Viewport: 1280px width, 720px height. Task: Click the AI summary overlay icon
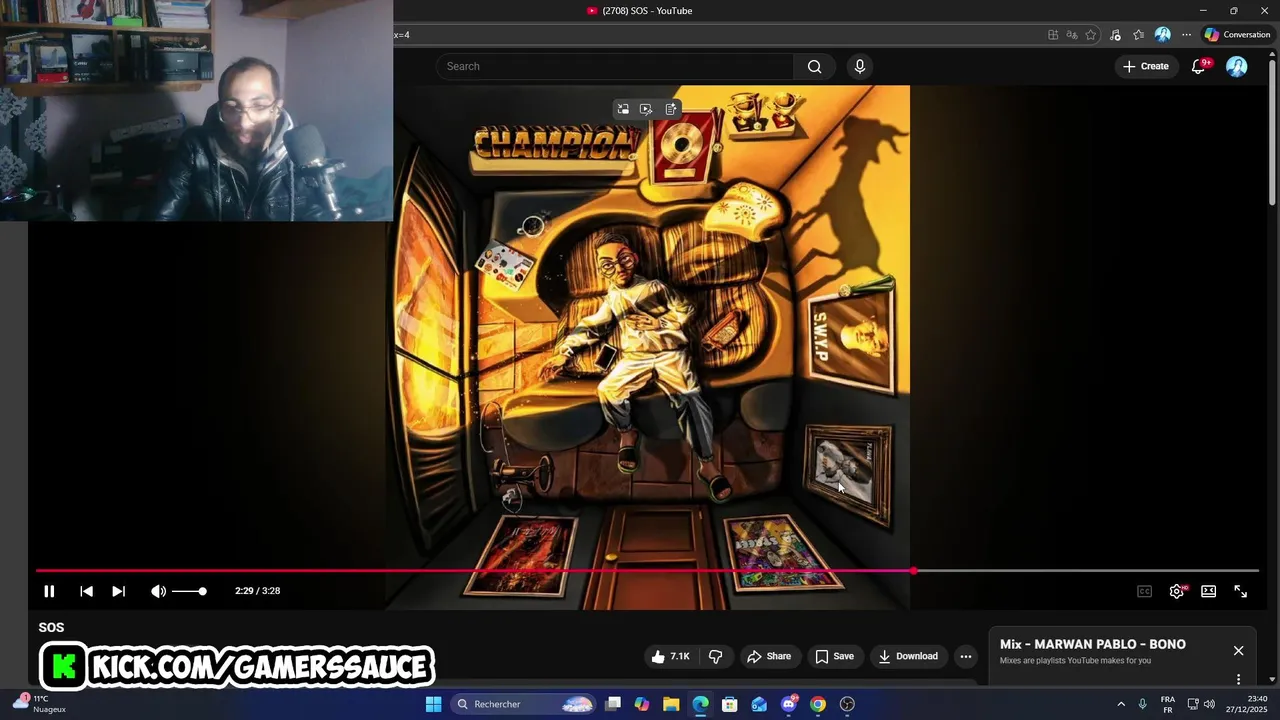(x=671, y=109)
